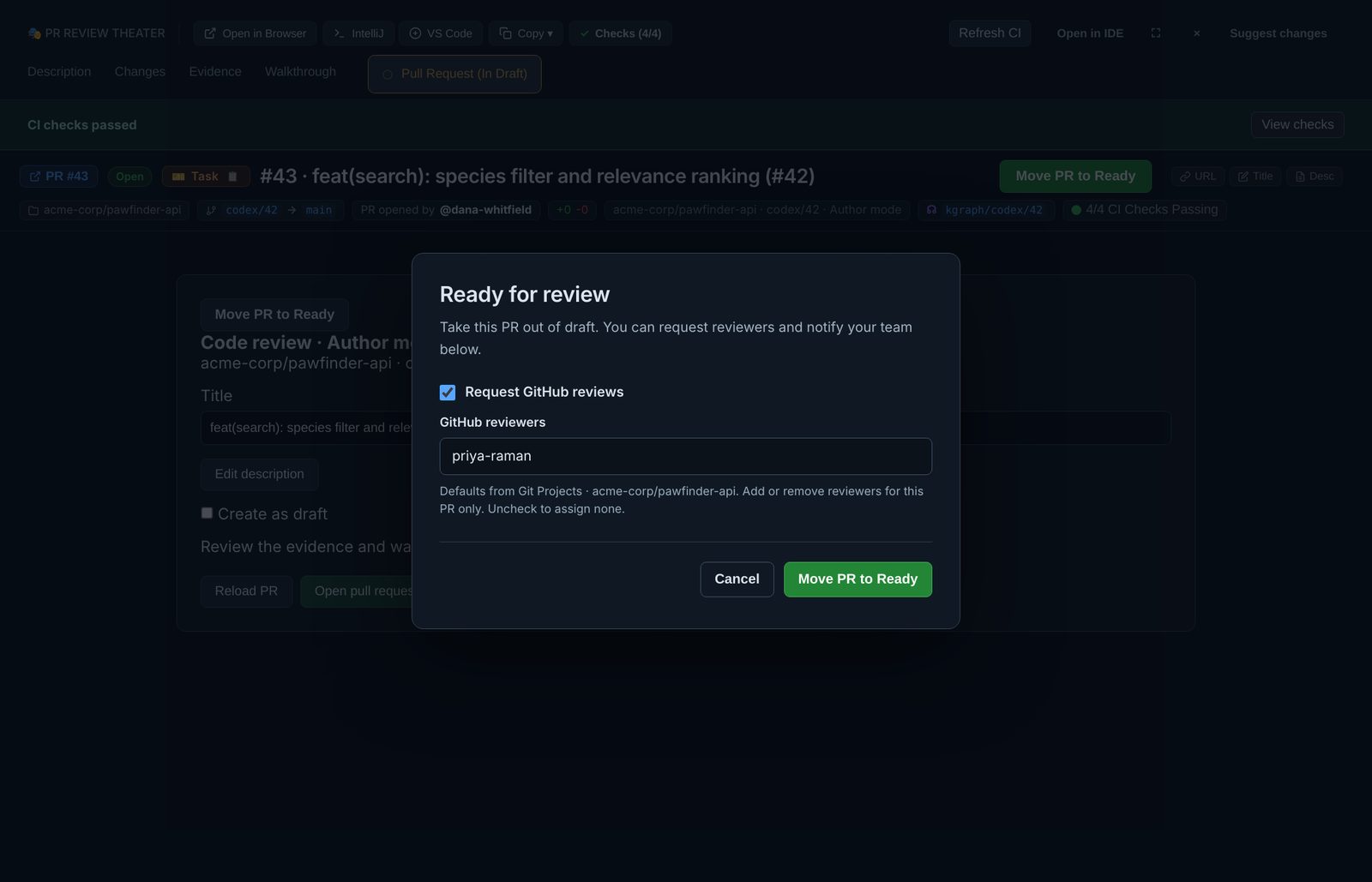Click View checks in the CI banner
The height and width of the screenshot is (882, 1372).
[x=1297, y=124]
